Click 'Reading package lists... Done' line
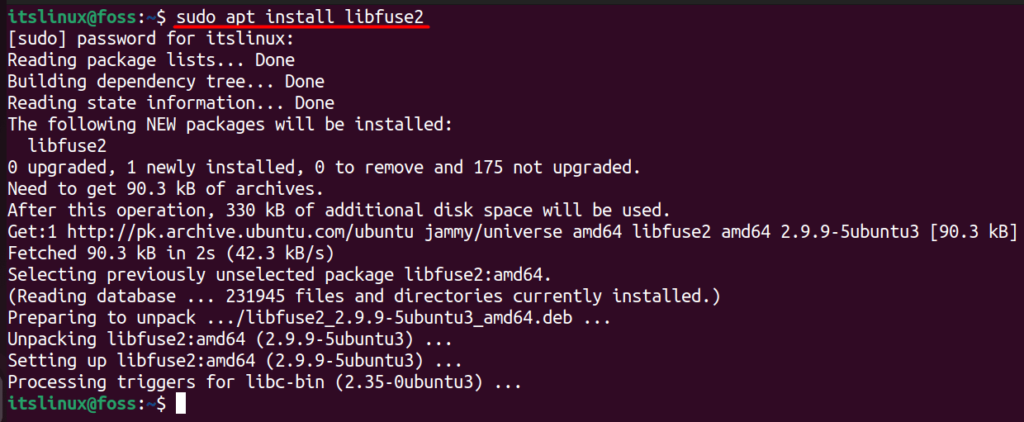Image resolution: width=1024 pixels, height=422 pixels. pyautogui.click(x=152, y=60)
